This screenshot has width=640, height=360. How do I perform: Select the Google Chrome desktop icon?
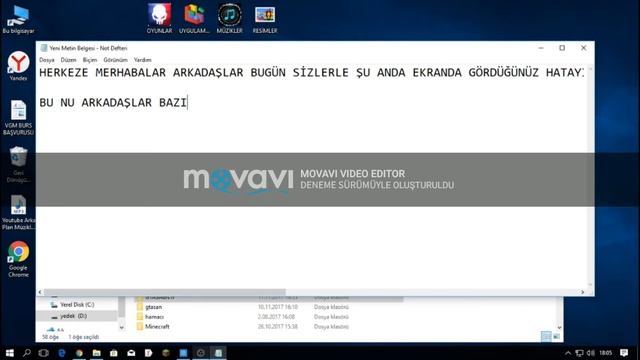tap(18, 260)
